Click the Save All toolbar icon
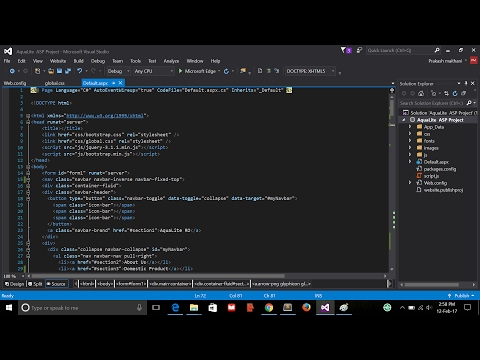The width and height of the screenshot is (480, 360). coord(68,71)
